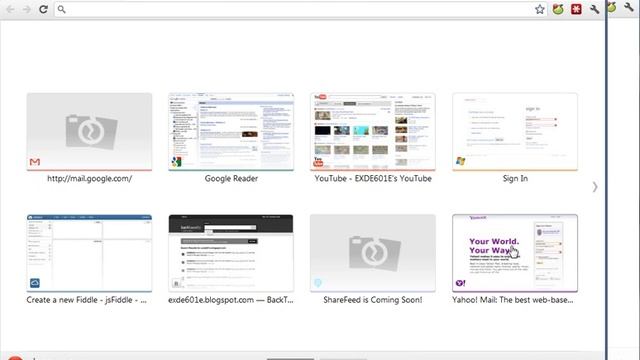Open the green face extension icon
This screenshot has height=360, width=640.
pos(558,9)
